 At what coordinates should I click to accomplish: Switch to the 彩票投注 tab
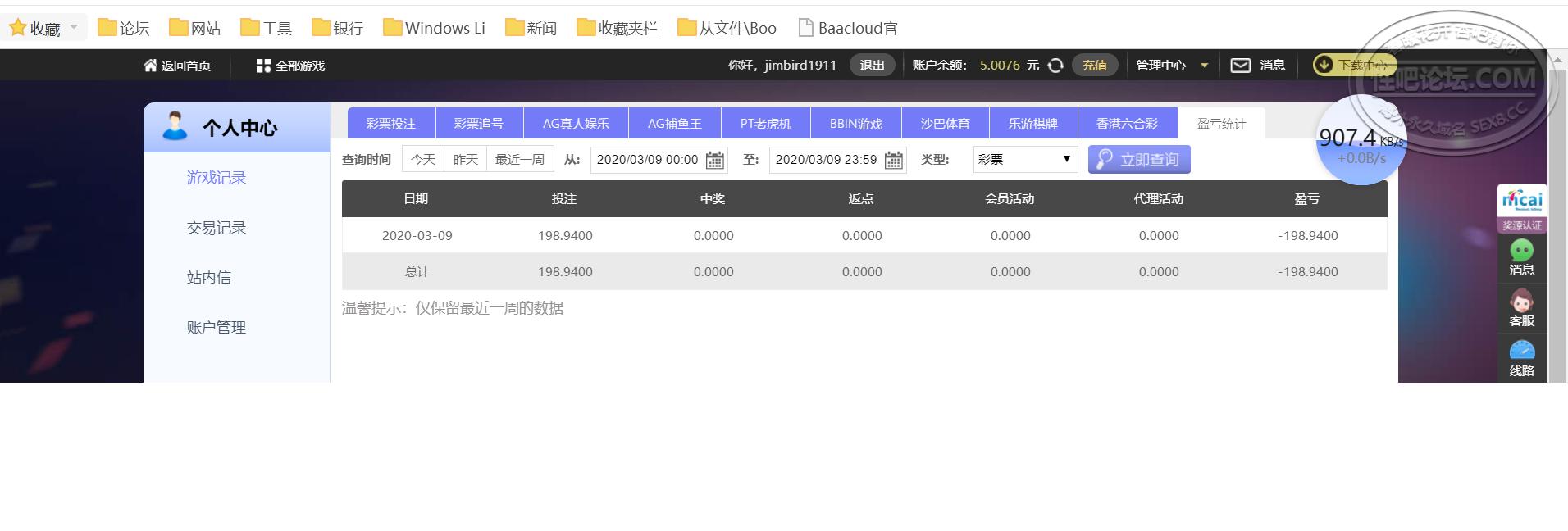tap(391, 124)
